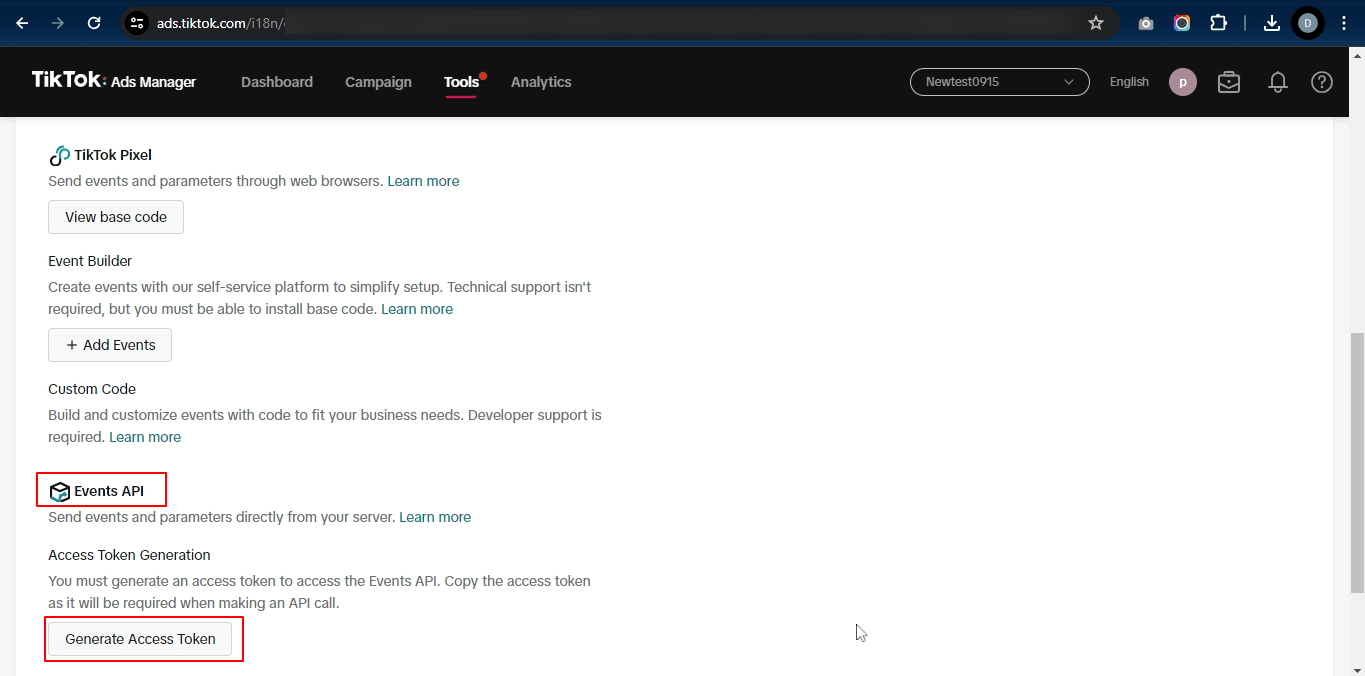The width and height of the screenshot is (1365, 676).
Task: Open browser extensions puzzle icon
Action: point(1218,23)
